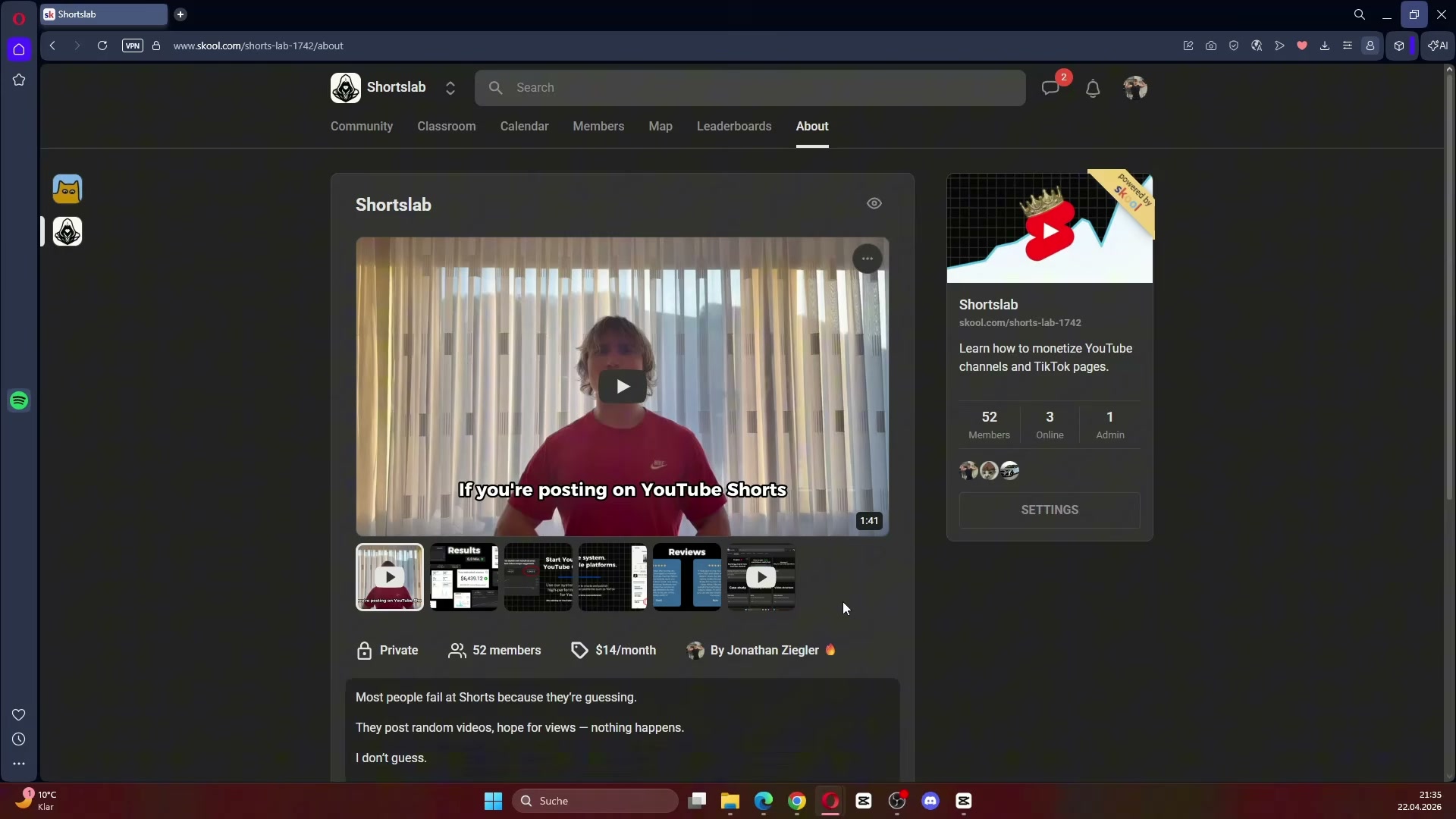Viewport: 1456px width, 819px height.
Task: Search tabs with the magnifier icon
Action: pos(1360,14)
